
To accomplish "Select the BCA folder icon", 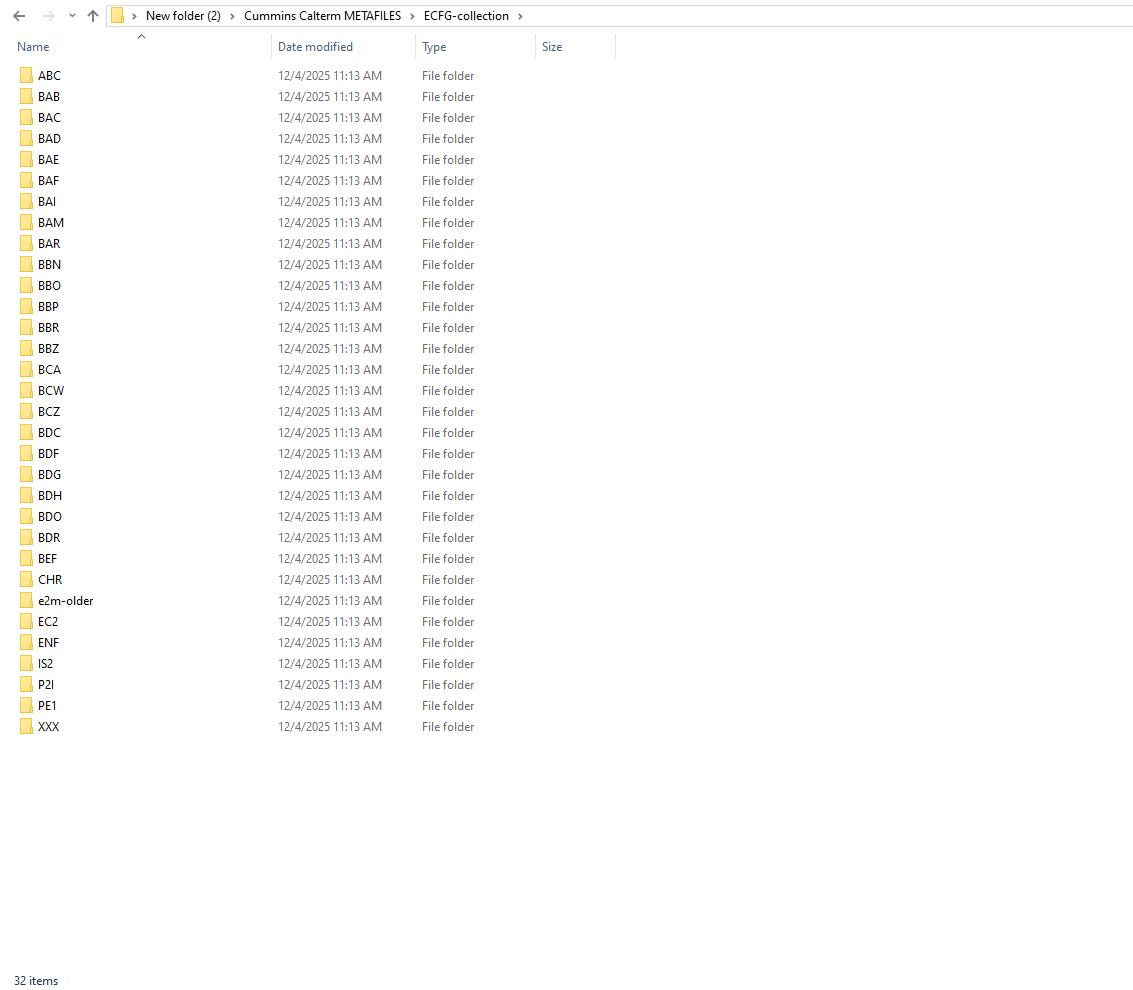I will (27, 369).
